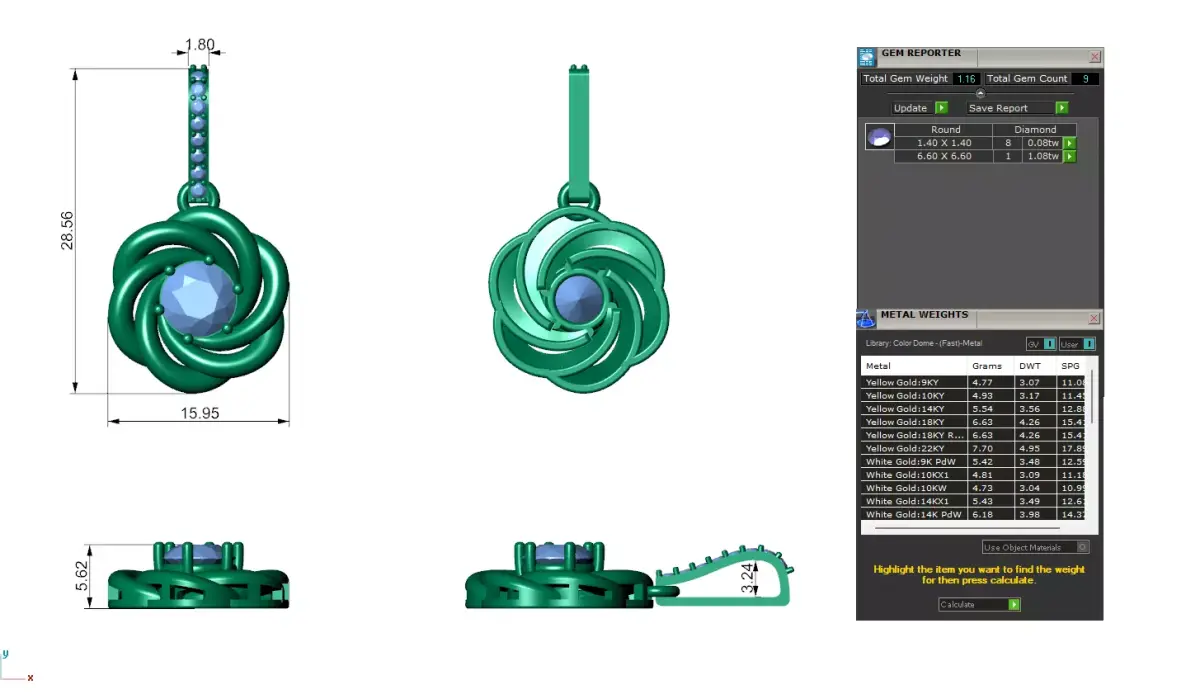Click the Calculate button
The width and height of the screenshot is (1200, 699).
pyautogui.click(x=979, y=604)
